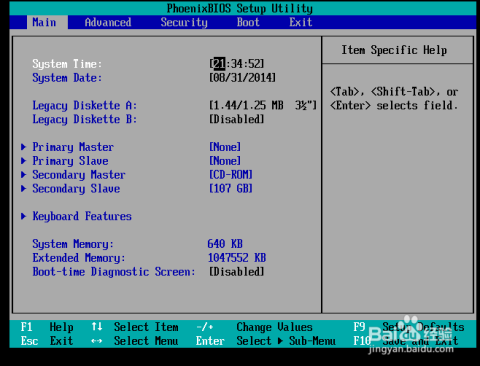Open the Secondary Master submenu label

[x=79, y=175]
